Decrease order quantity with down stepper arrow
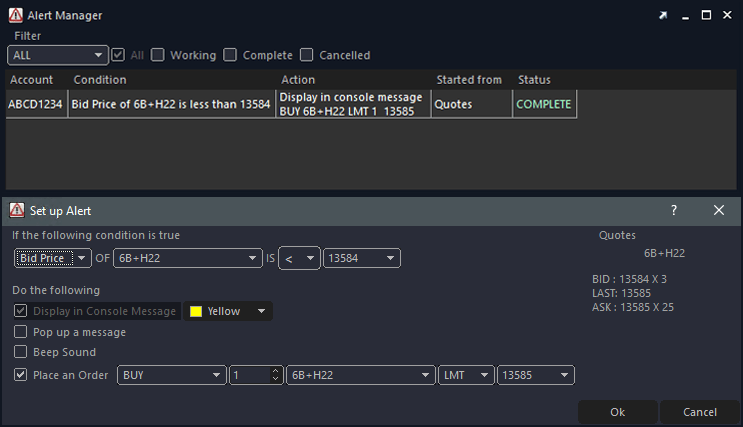The height and width of the screenshot is (427, 743). [x=275, y=379]
